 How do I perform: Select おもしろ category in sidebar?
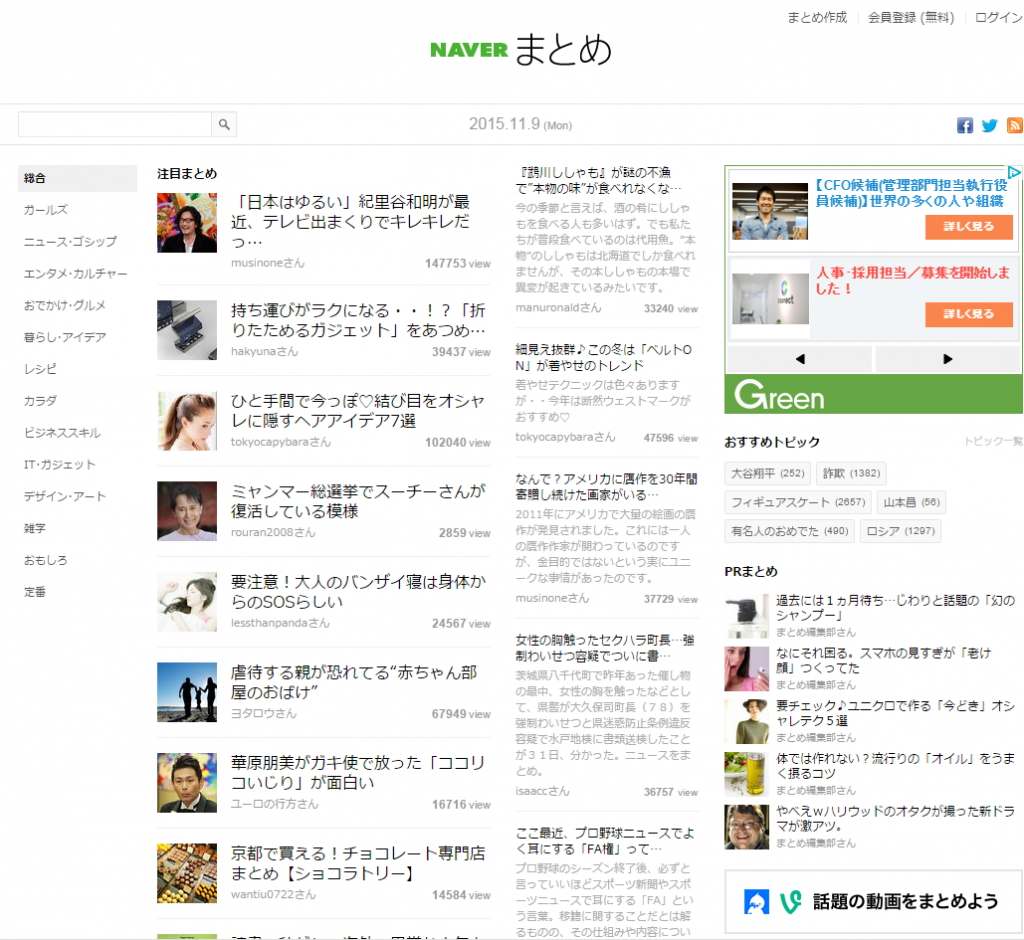(x=46, y=560)
